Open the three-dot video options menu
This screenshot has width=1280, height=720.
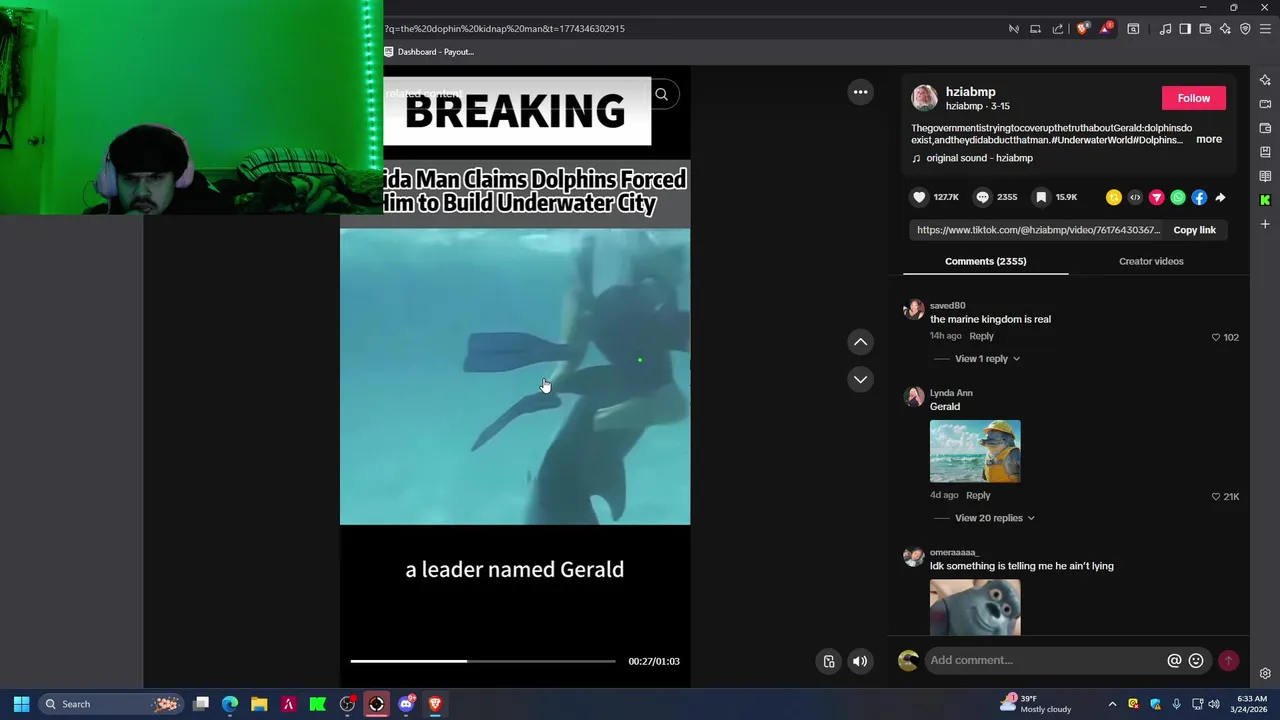[x=860, y=92]
